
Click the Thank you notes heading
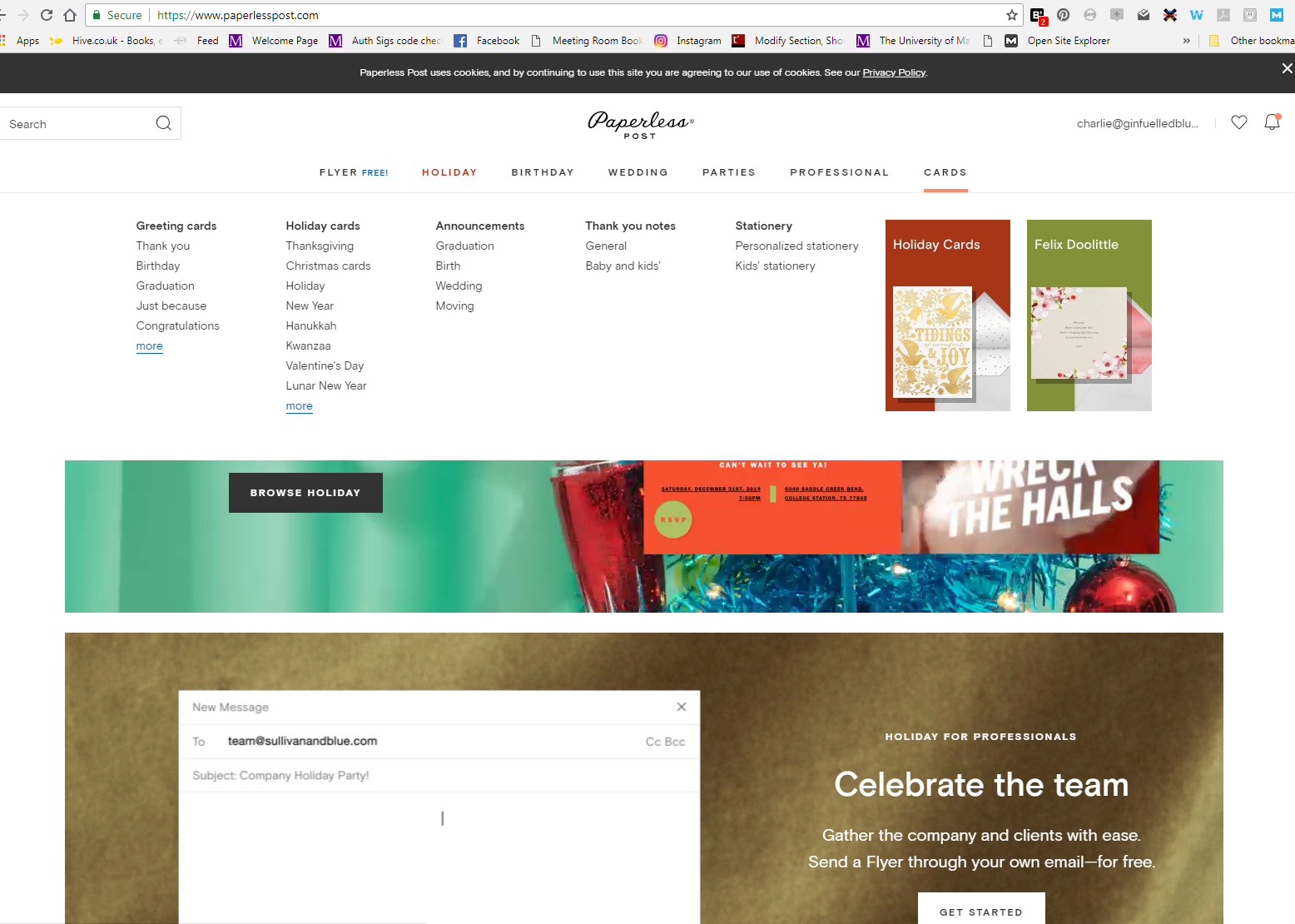(x=630, y=226)
